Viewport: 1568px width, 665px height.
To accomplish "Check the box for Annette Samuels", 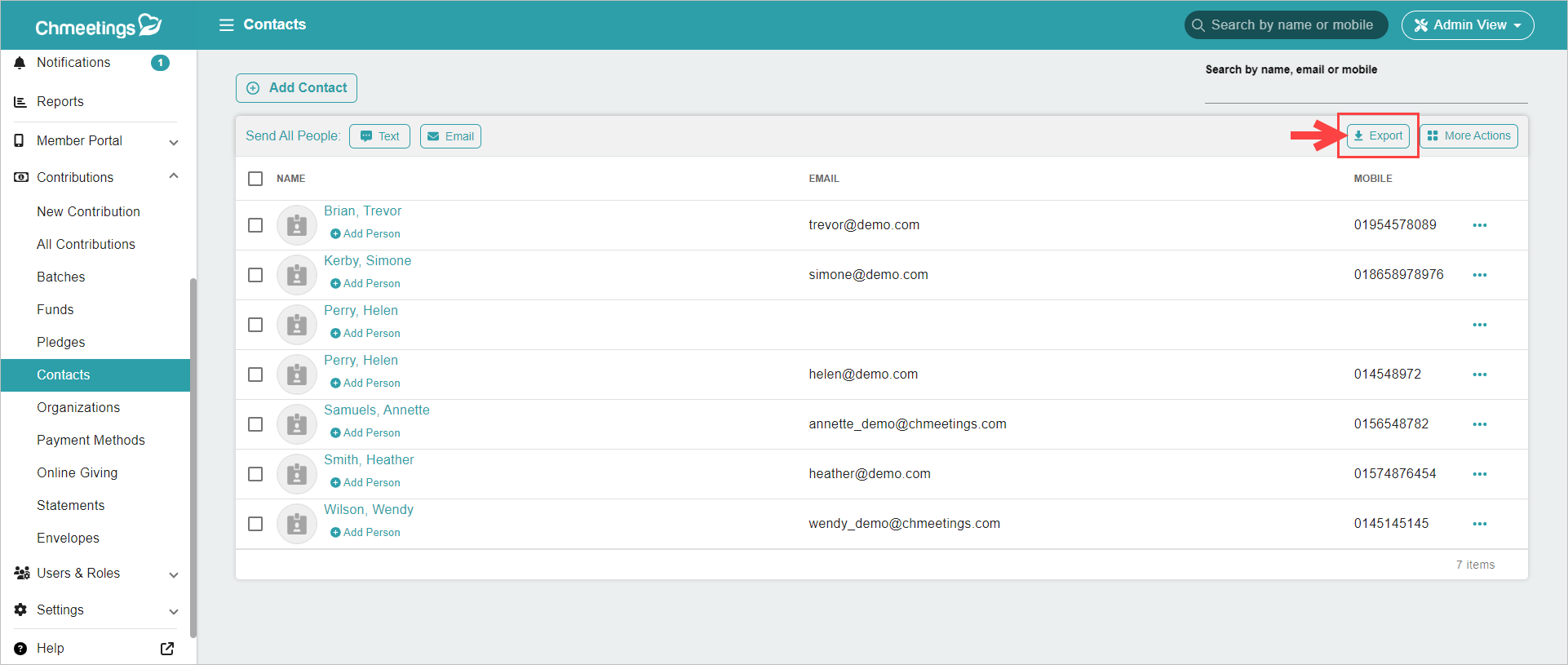I will tap(255, 424).
